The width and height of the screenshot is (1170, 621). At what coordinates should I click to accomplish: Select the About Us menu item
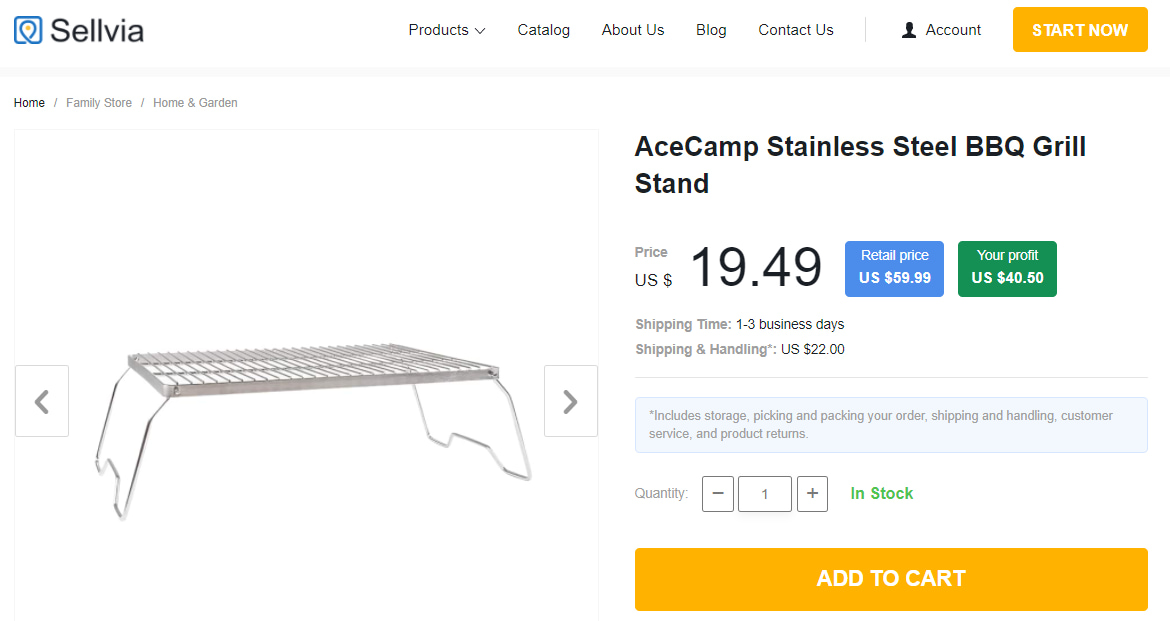click(x=632, y=30)
